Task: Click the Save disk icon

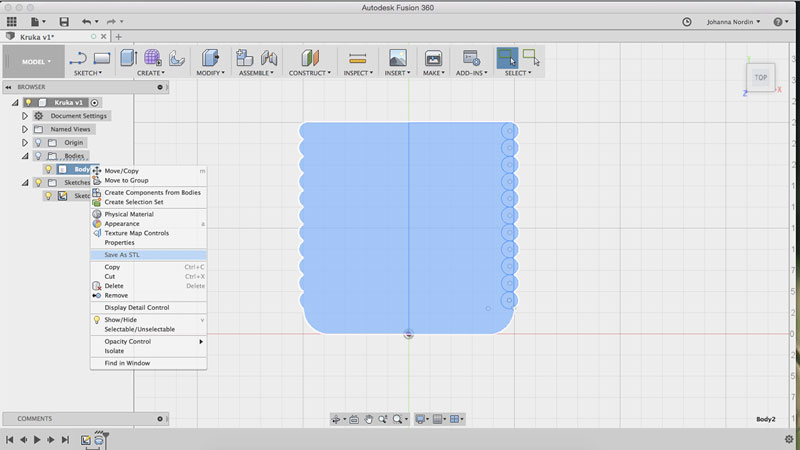Action: pyautogui.click(x=64, y=21)
